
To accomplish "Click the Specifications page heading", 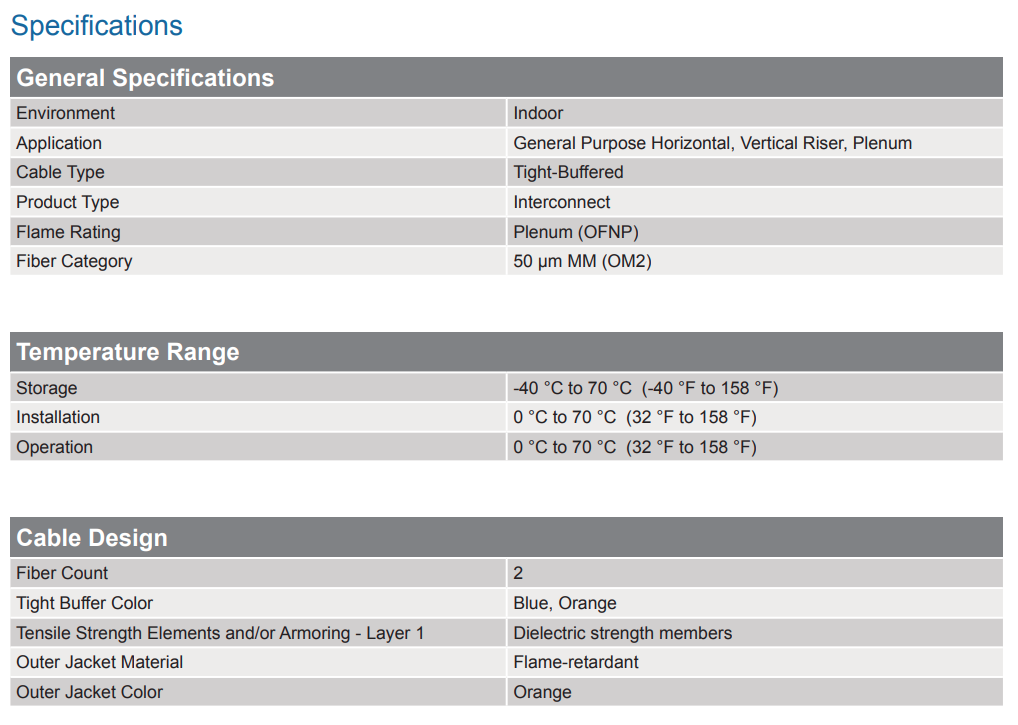I will pos(97,26).
